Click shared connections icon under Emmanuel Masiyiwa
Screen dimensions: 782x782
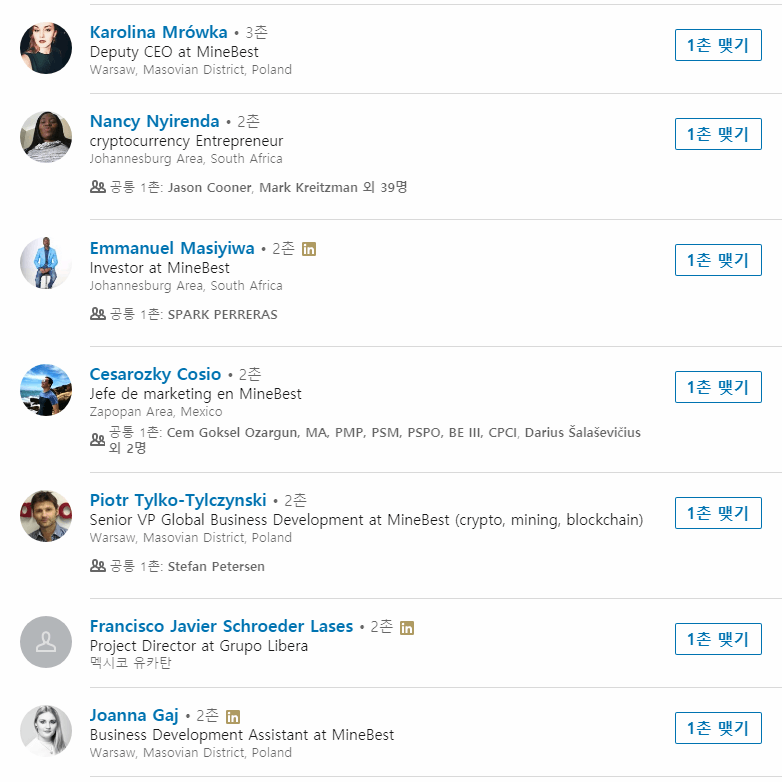(98, 314)
